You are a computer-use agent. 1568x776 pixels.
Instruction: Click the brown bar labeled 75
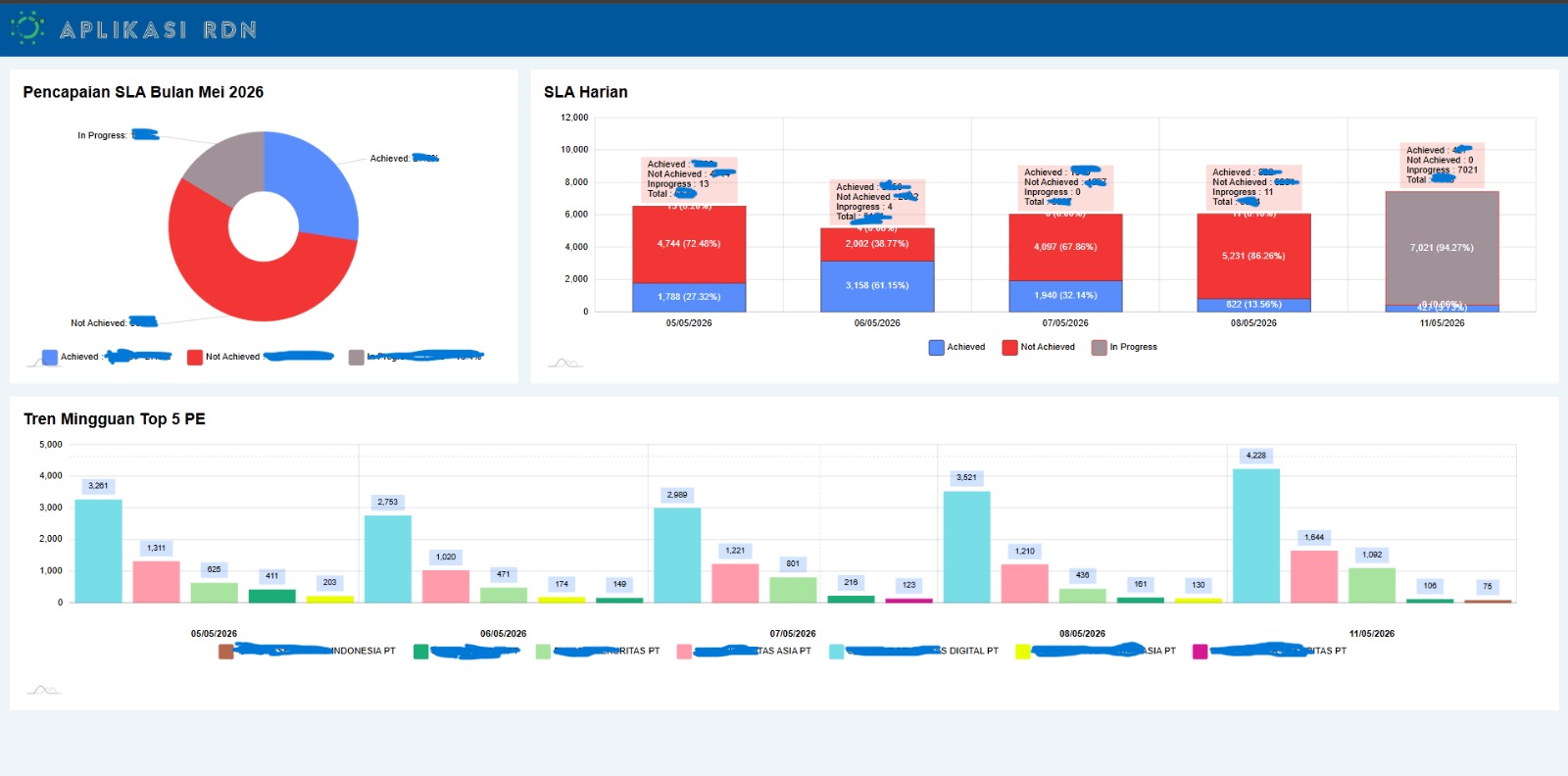pyautogui.click(x=1488, y=601)
